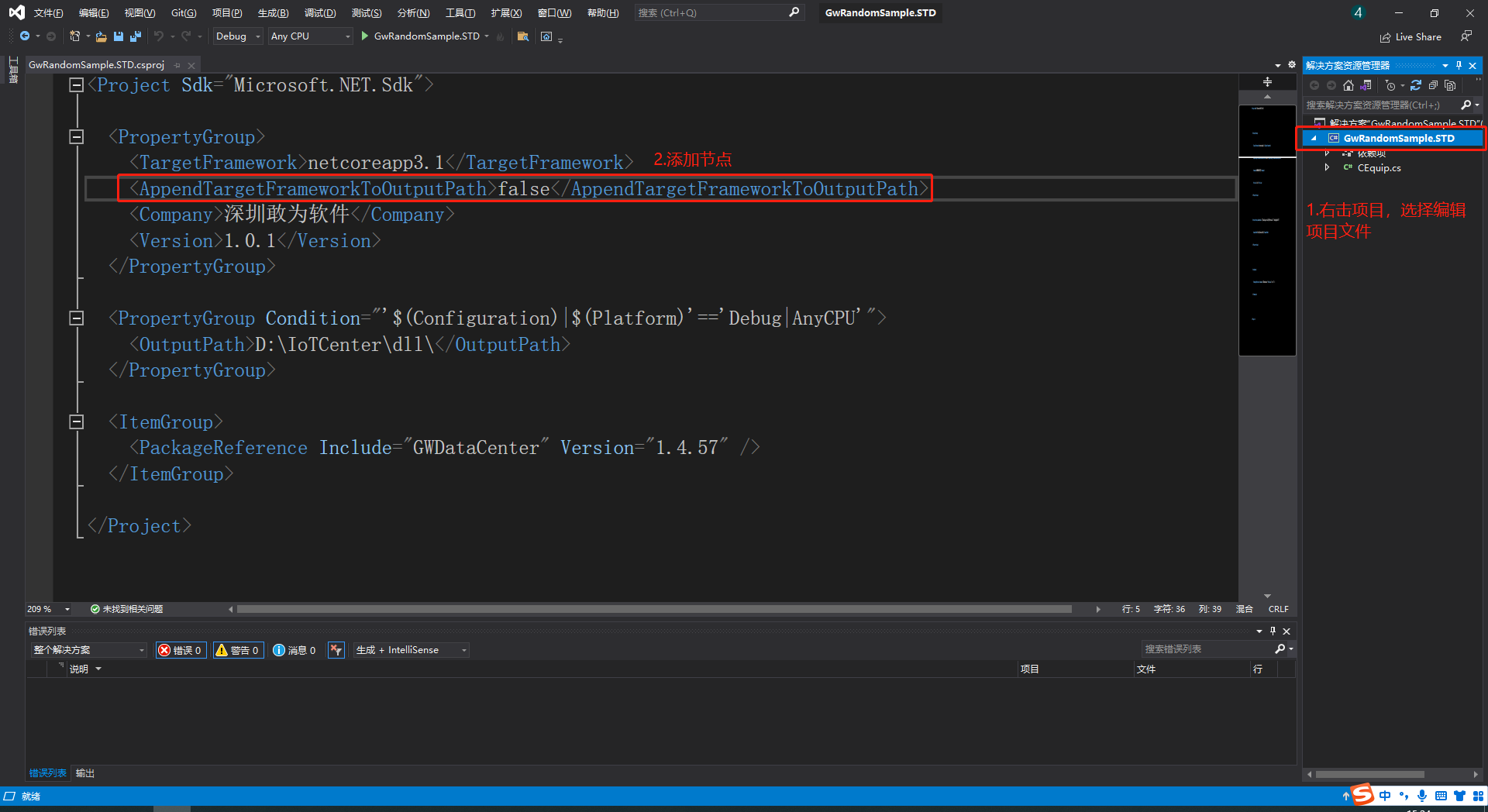Screen dimensions: 1488x812
Task: Click the editor horizontal scrollbar
Action: (x=653, y=609)
